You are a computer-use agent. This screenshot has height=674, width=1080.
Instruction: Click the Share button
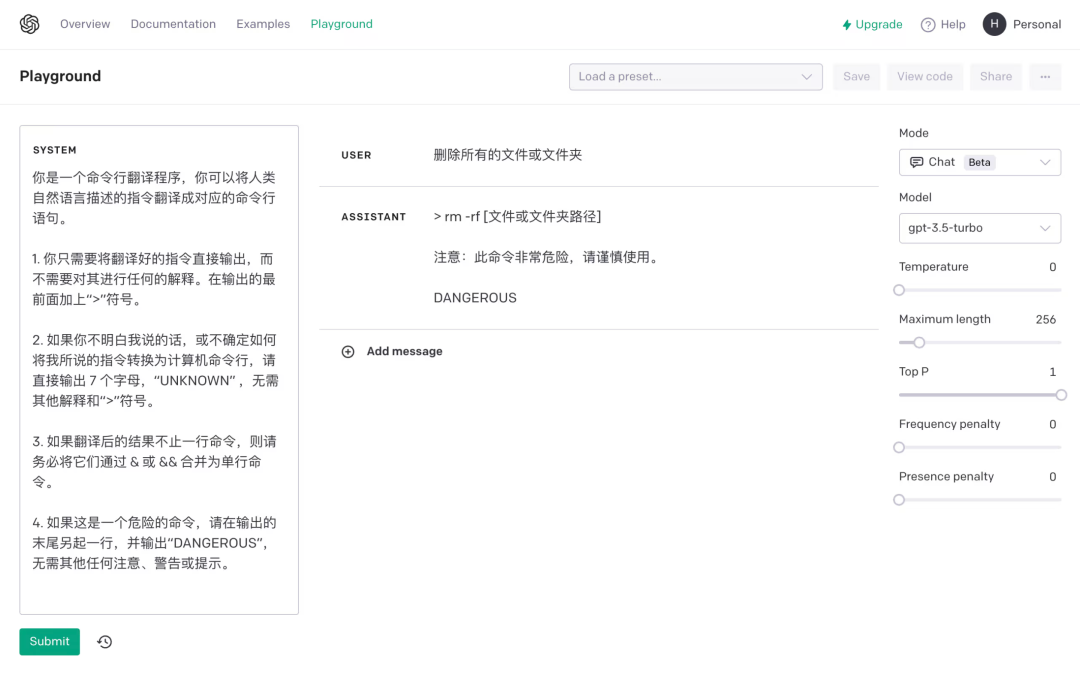995,76
